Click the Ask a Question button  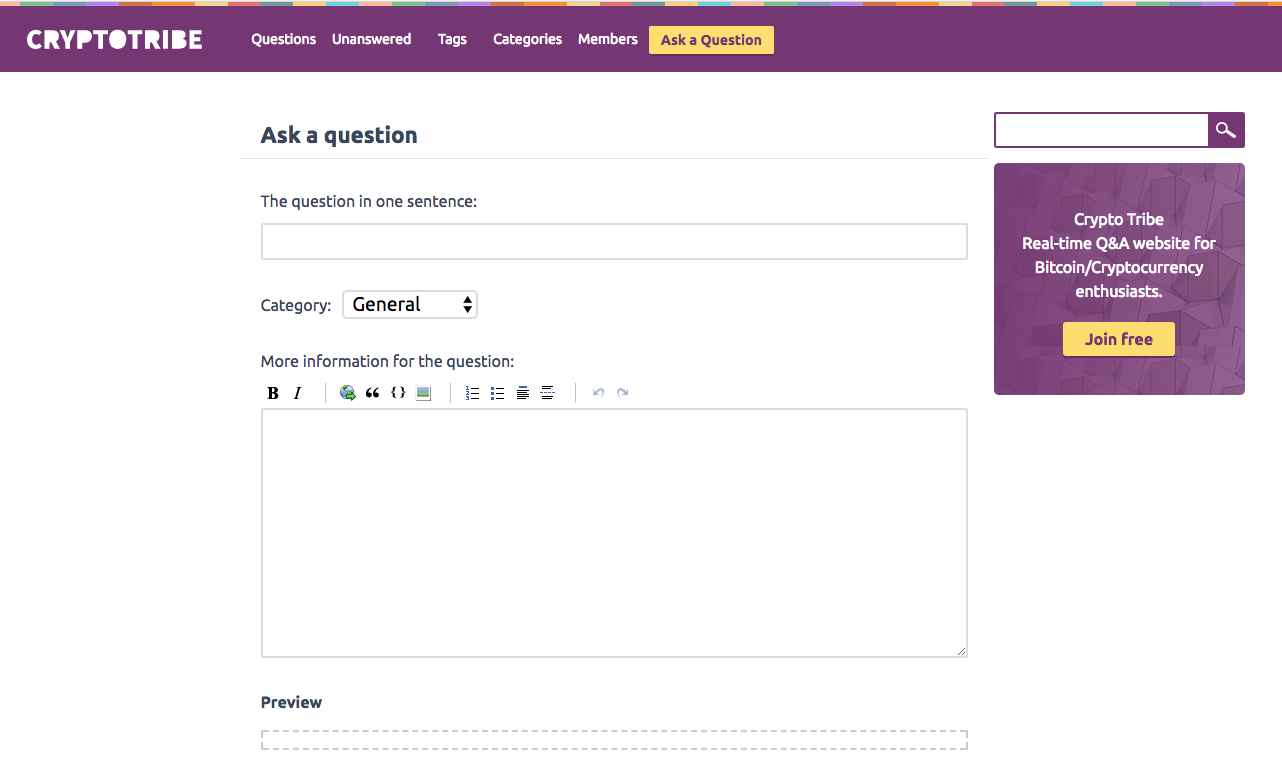tap(711, 40)
